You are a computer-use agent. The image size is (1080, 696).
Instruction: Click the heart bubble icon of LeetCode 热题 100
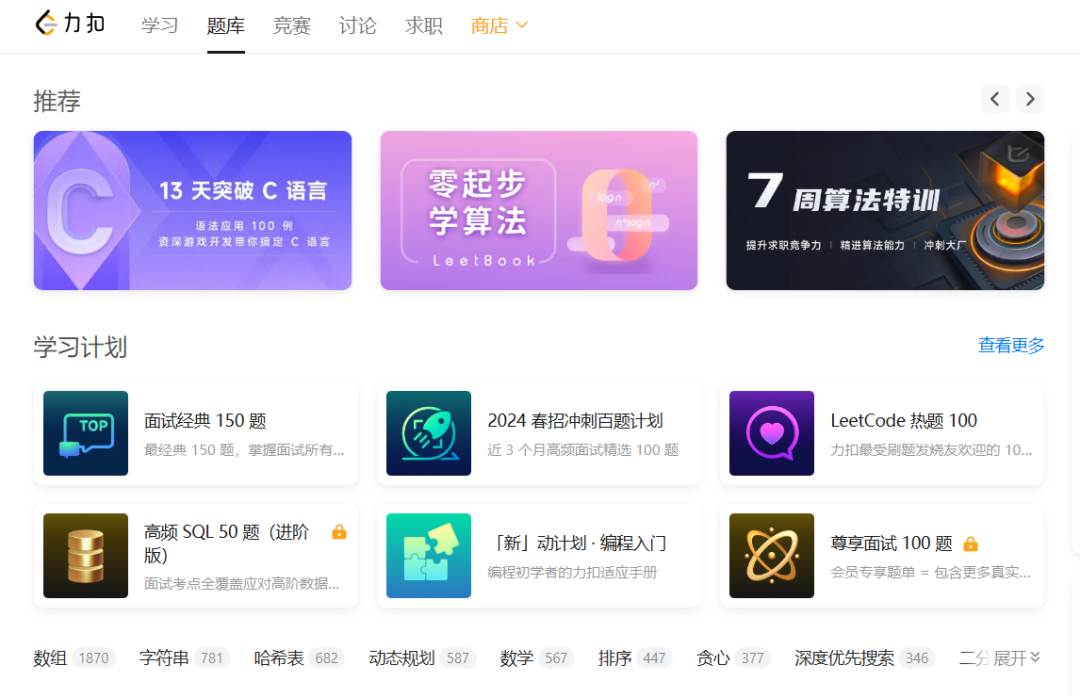771,433
